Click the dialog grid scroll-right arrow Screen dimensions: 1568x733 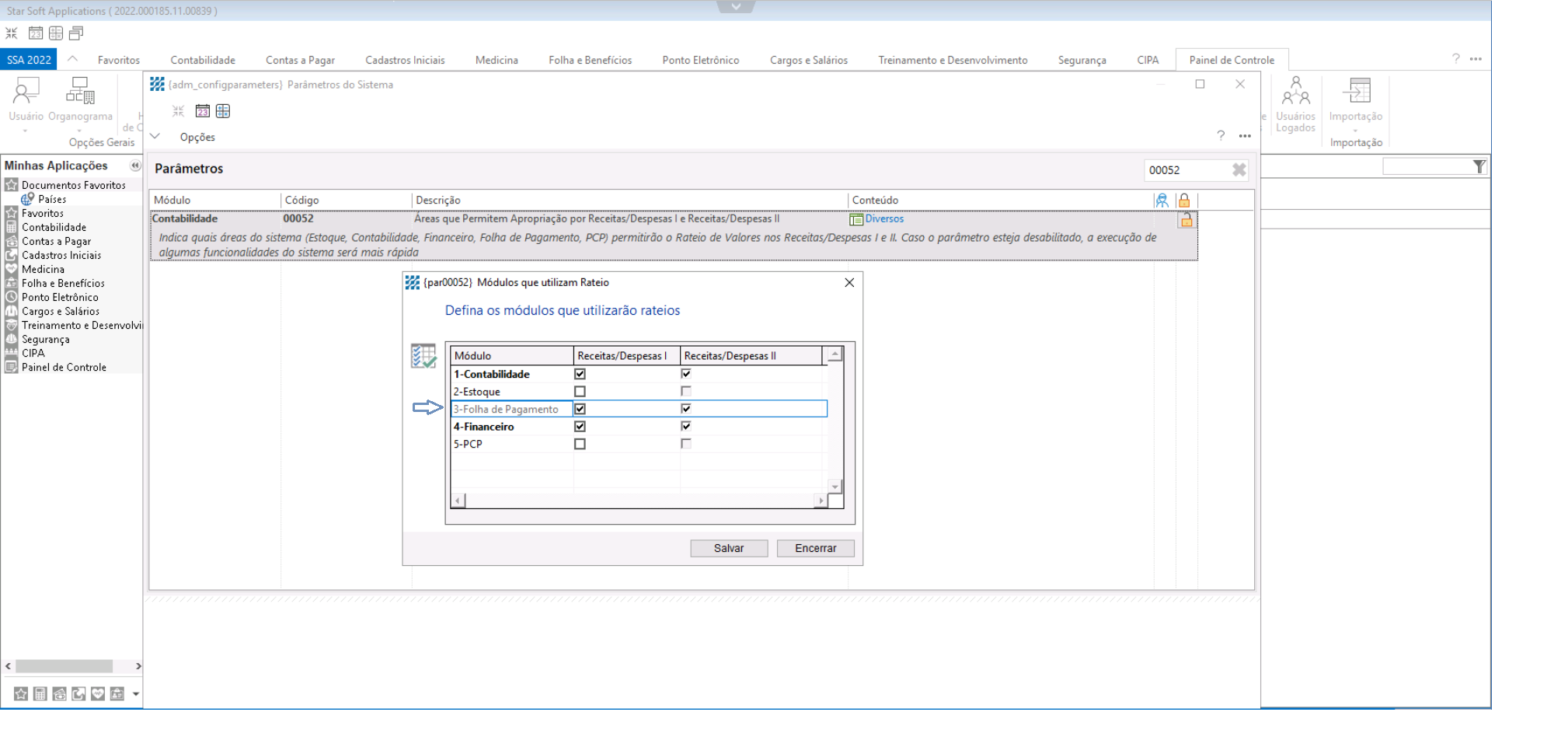pos(821,501)
